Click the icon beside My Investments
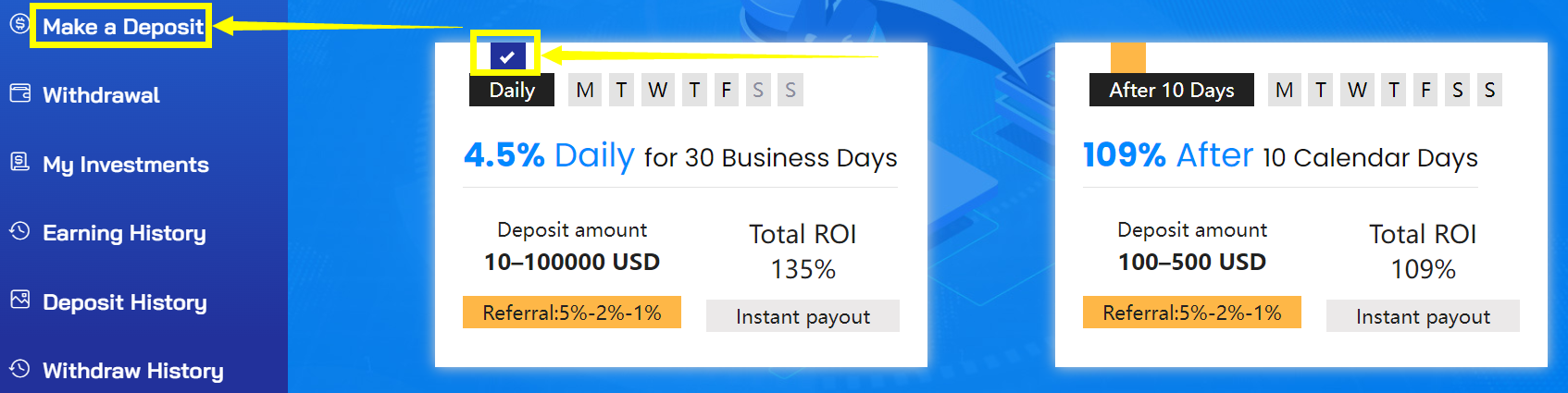1568x393 pixels. coord(19,163)
